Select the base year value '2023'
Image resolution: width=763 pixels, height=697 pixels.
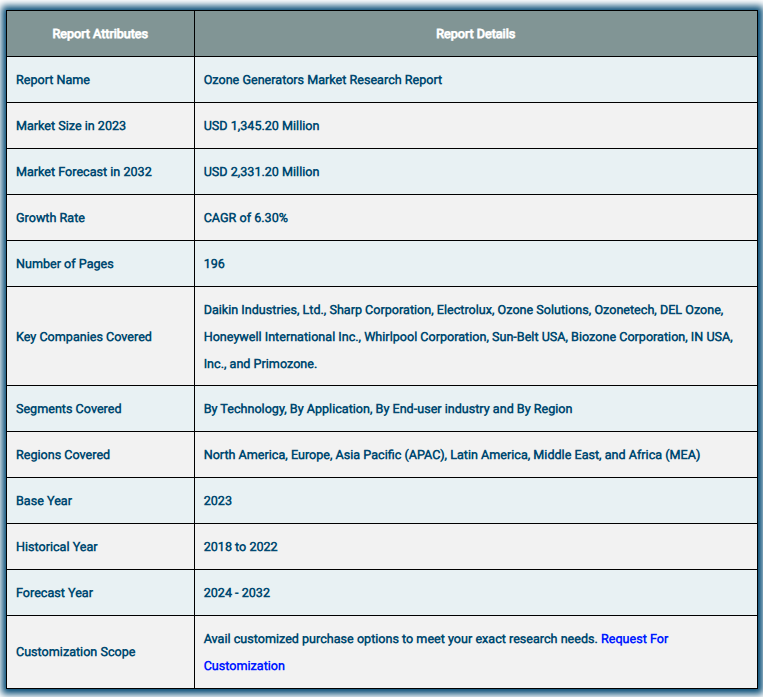[x=218, y=501]
